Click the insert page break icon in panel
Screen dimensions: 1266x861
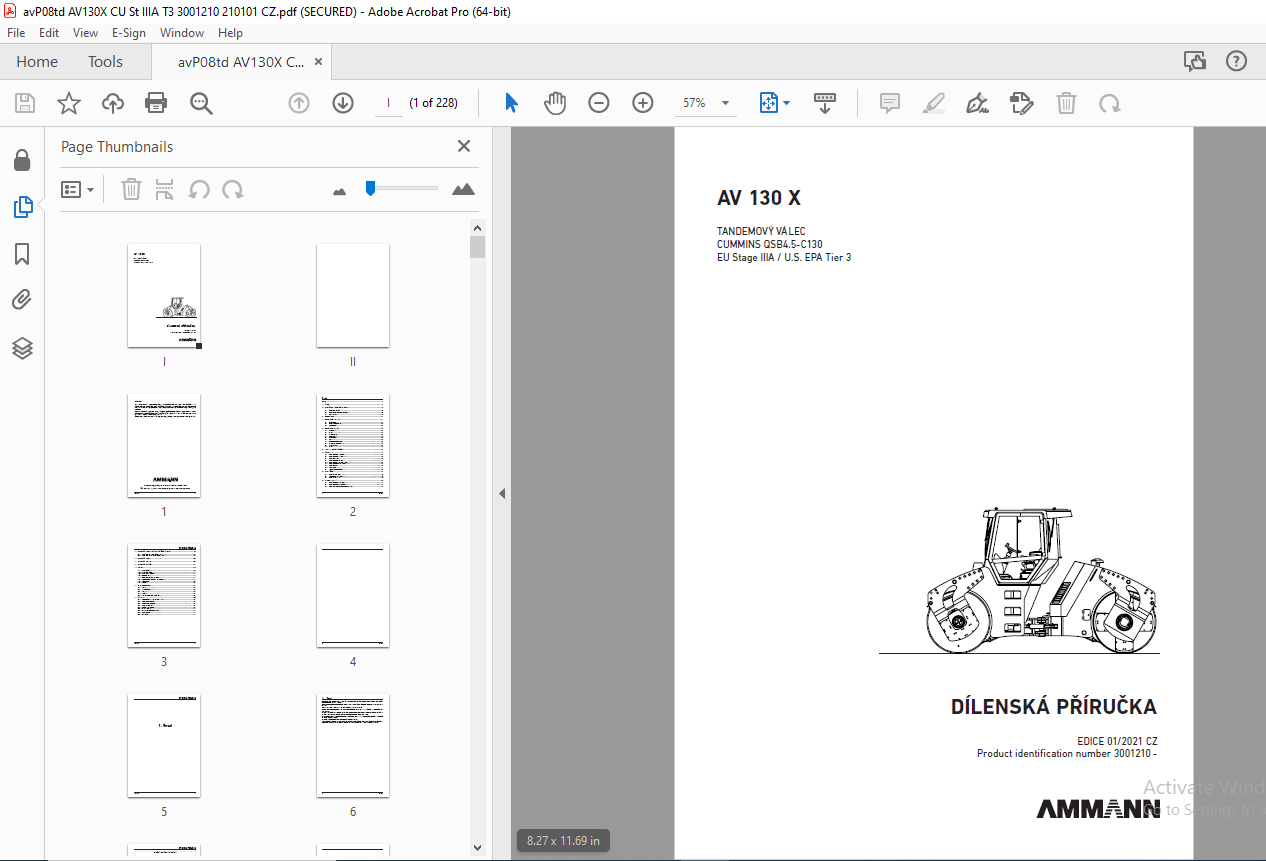coord(165,189)
